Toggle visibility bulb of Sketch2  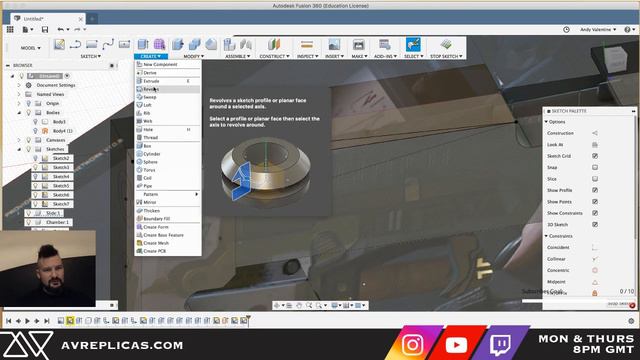pyautogui.click(x=36, y=158)
